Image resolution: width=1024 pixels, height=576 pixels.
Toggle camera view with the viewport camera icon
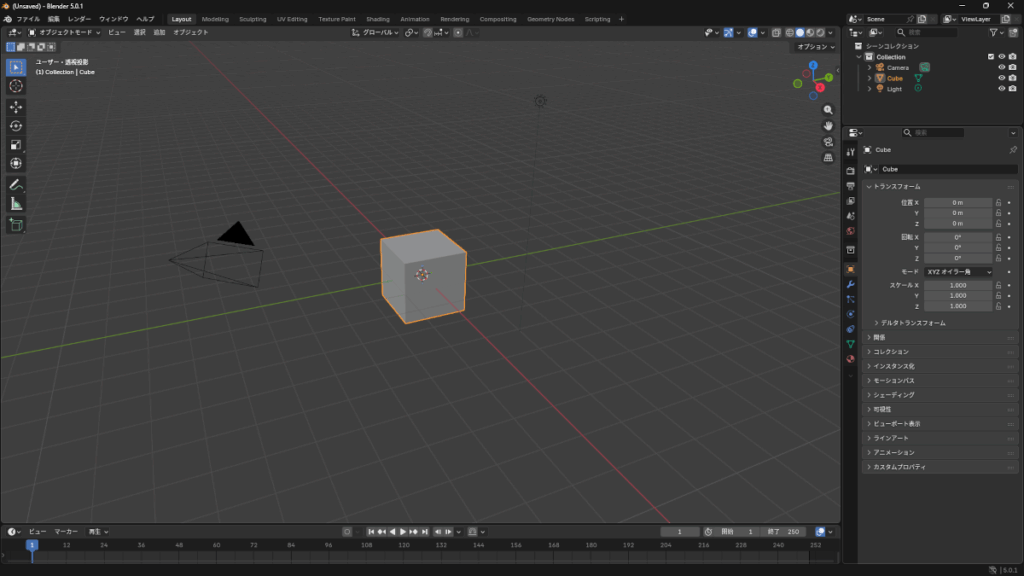[828, 142]
